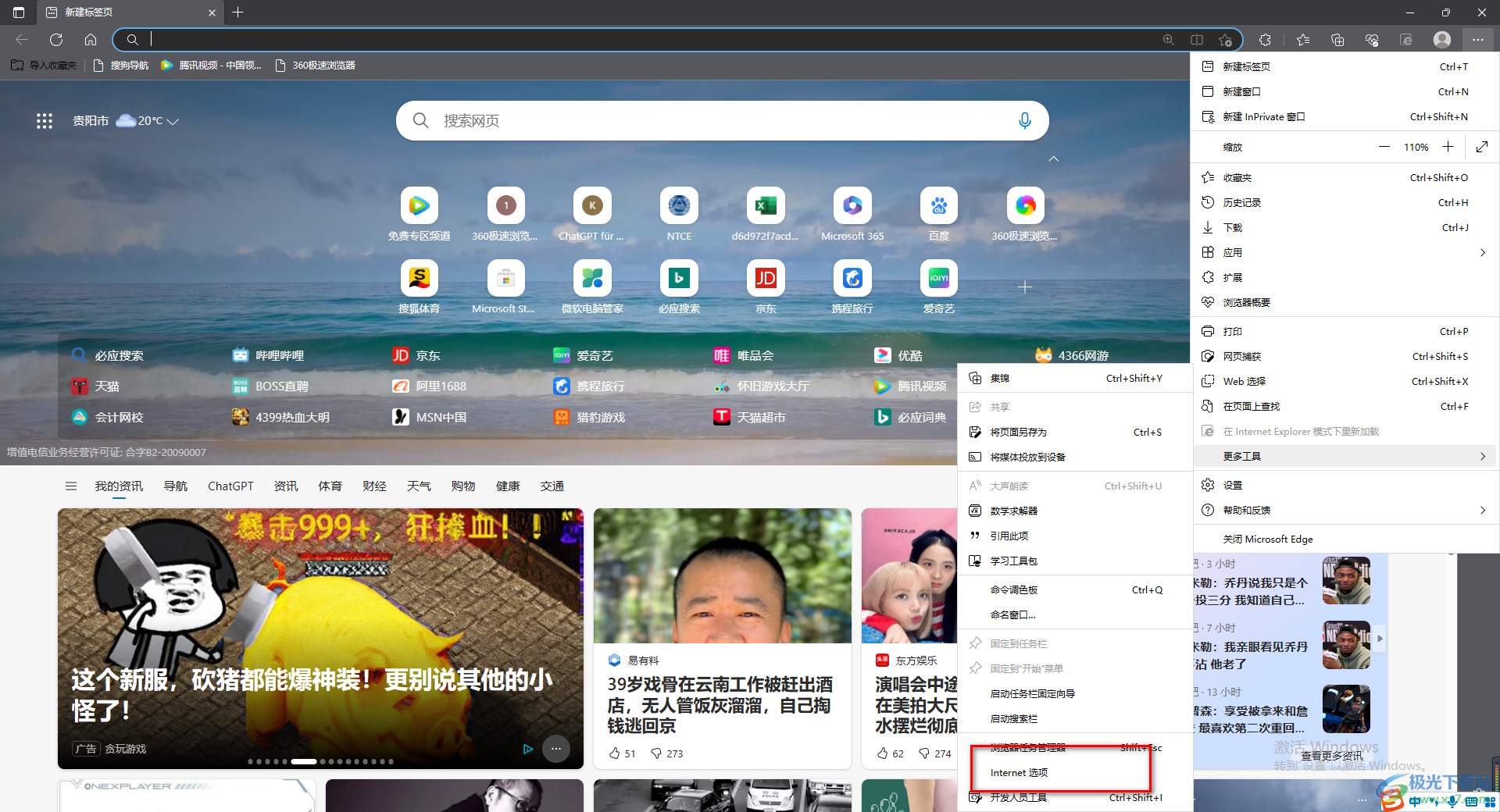The image size is (1500, 812).
Task: Click zoom in plus button in menu
Action: coord(1448,147)
